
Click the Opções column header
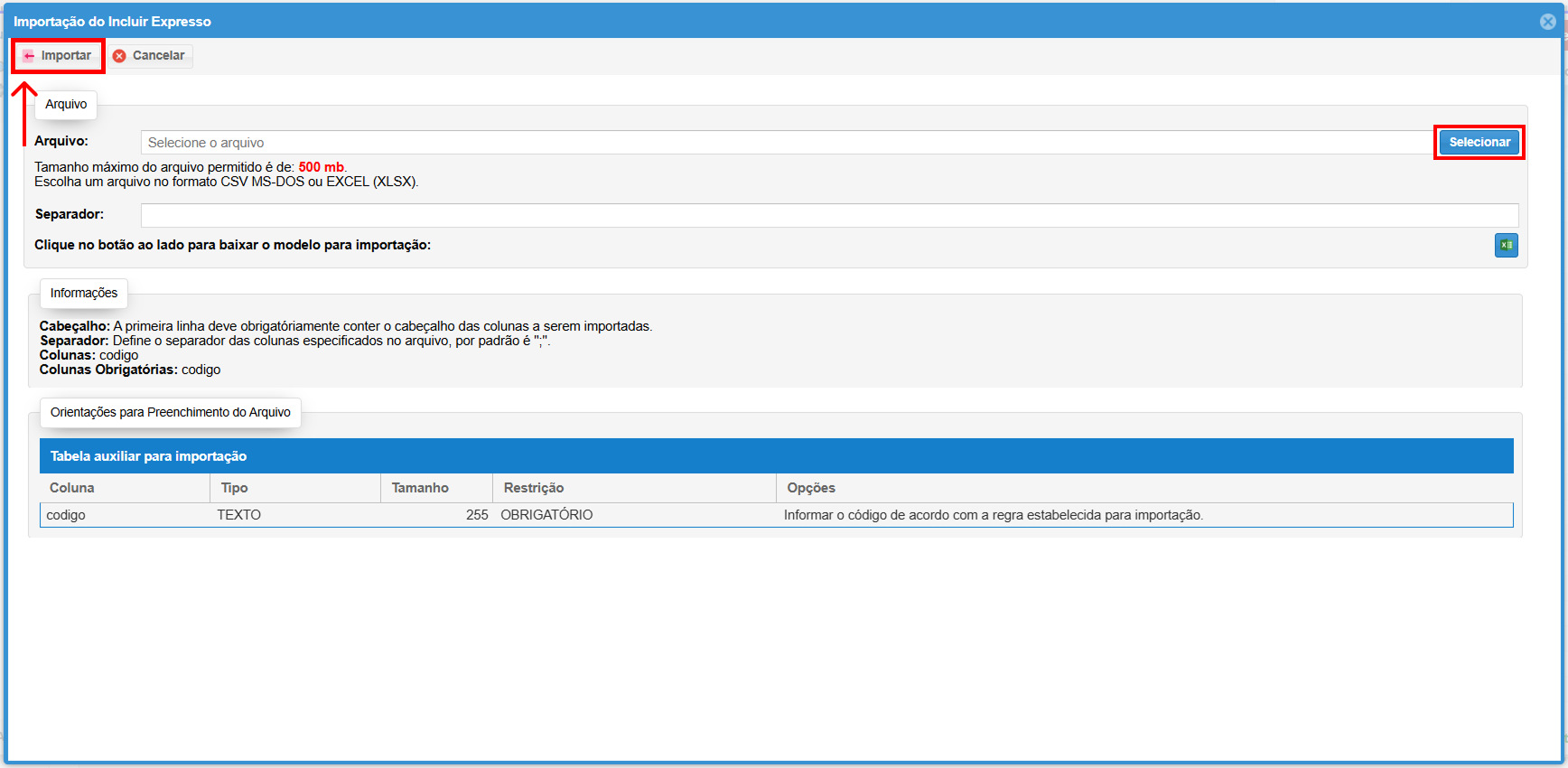tap(811, 488)
